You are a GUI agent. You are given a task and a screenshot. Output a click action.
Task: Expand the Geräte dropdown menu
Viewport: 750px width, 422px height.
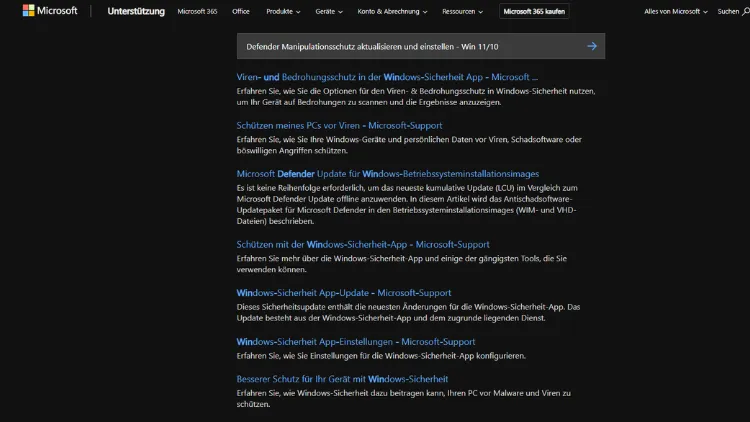(x=329, y=11)
